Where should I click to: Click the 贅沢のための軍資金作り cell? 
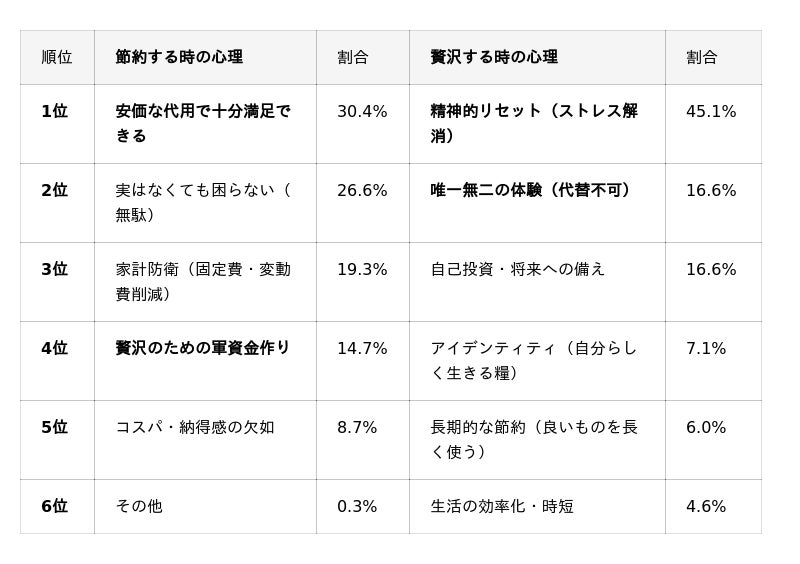[x=203, y=349]
